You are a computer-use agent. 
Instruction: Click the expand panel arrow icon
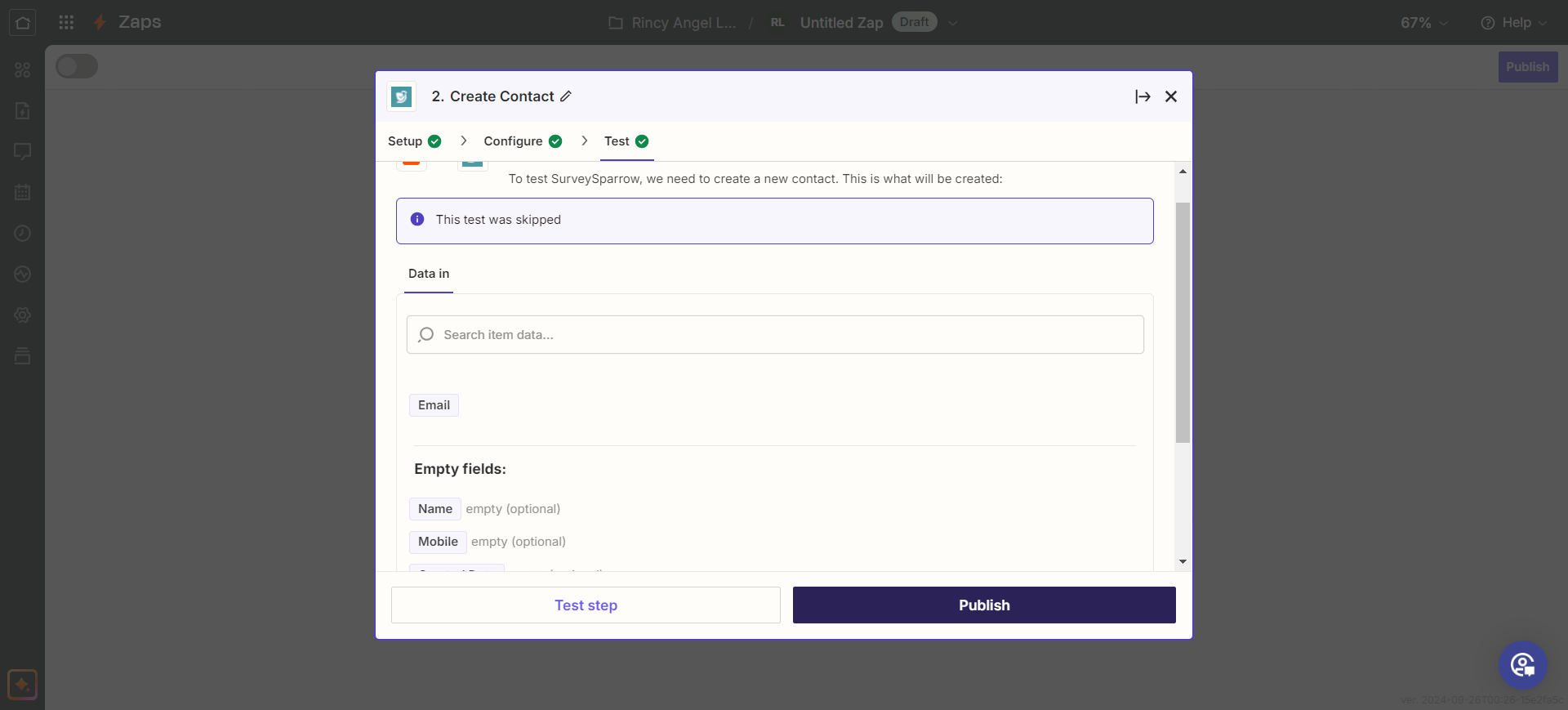[1143, 96]
